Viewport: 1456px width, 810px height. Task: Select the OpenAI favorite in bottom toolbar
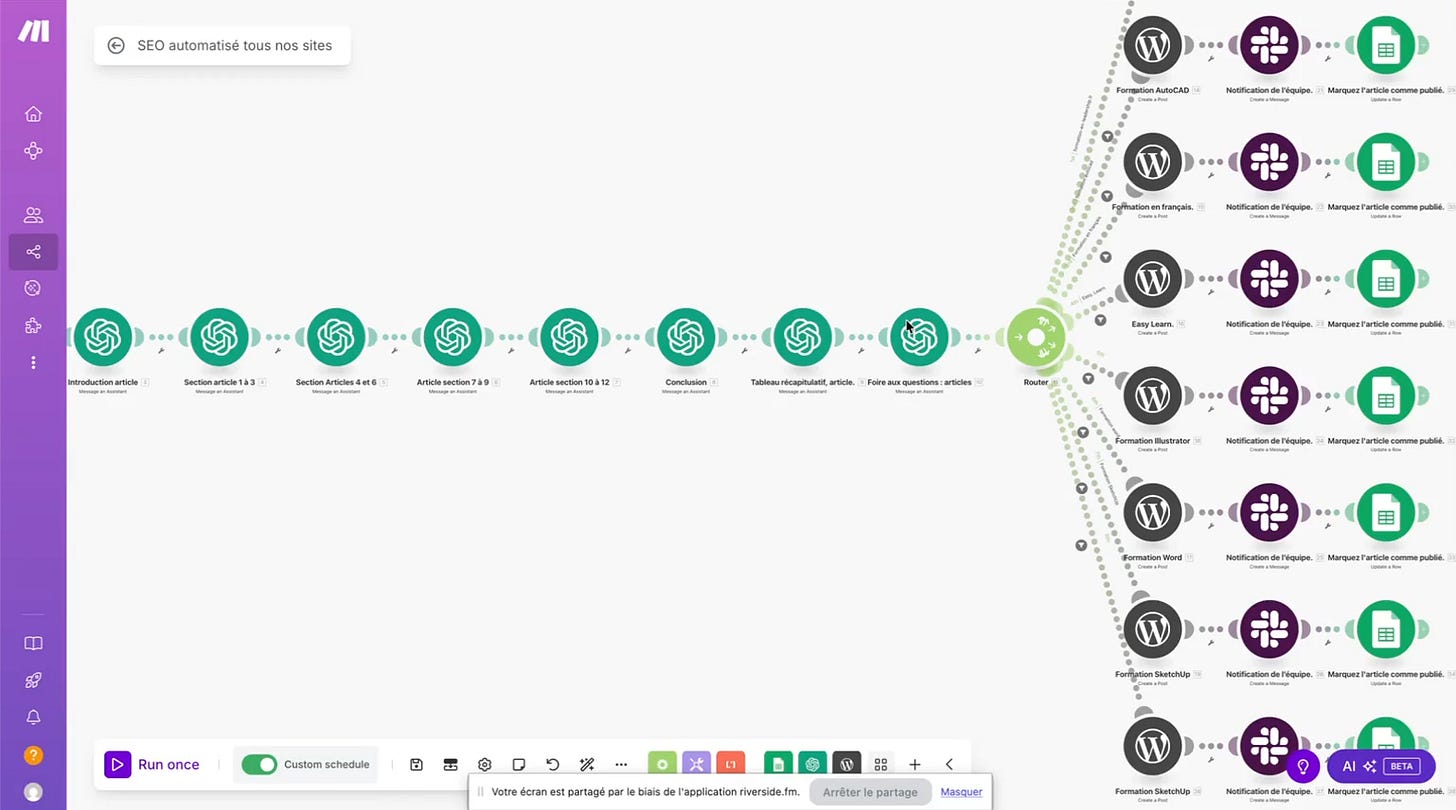[x=812, y=764]
